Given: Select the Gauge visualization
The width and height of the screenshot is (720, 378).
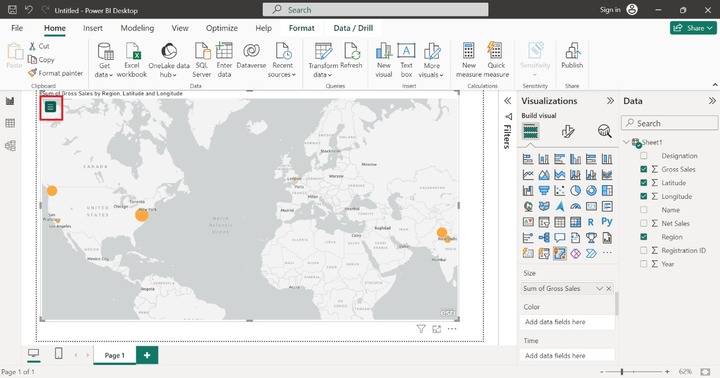Looking at the screenshot, I should tap(575, 206).
